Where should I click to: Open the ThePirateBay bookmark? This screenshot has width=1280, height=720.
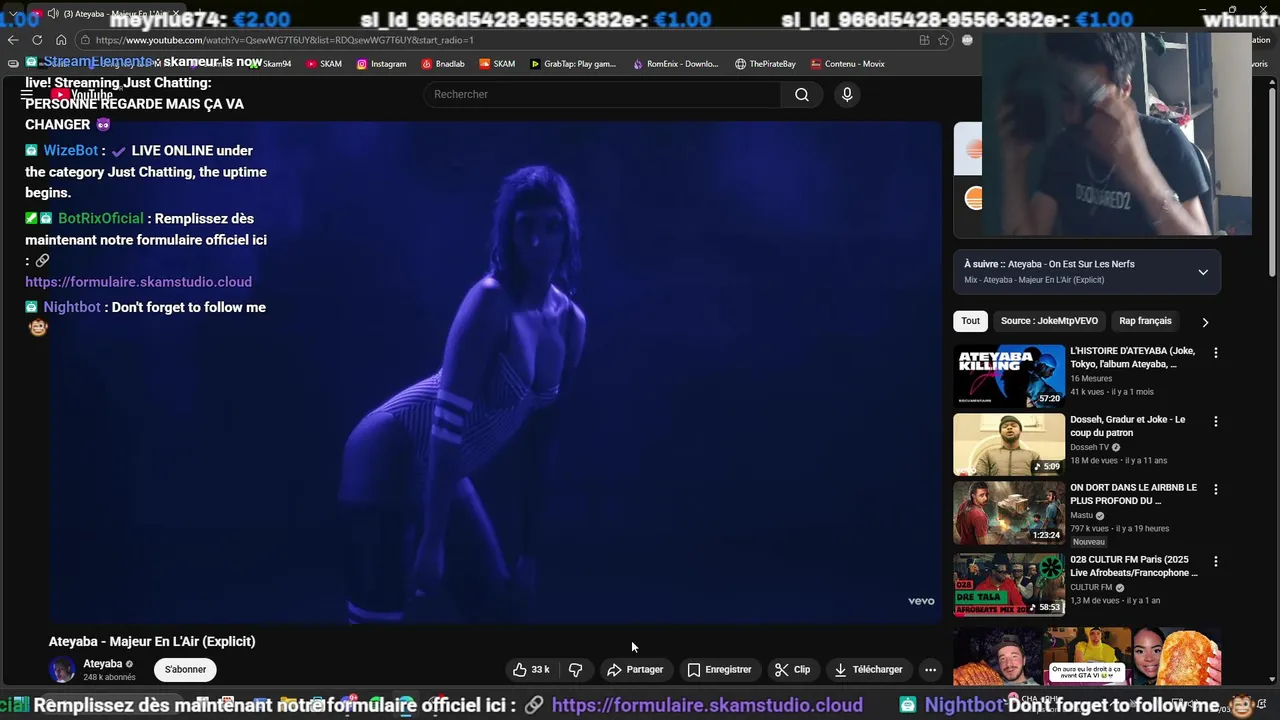click(765, 63)
